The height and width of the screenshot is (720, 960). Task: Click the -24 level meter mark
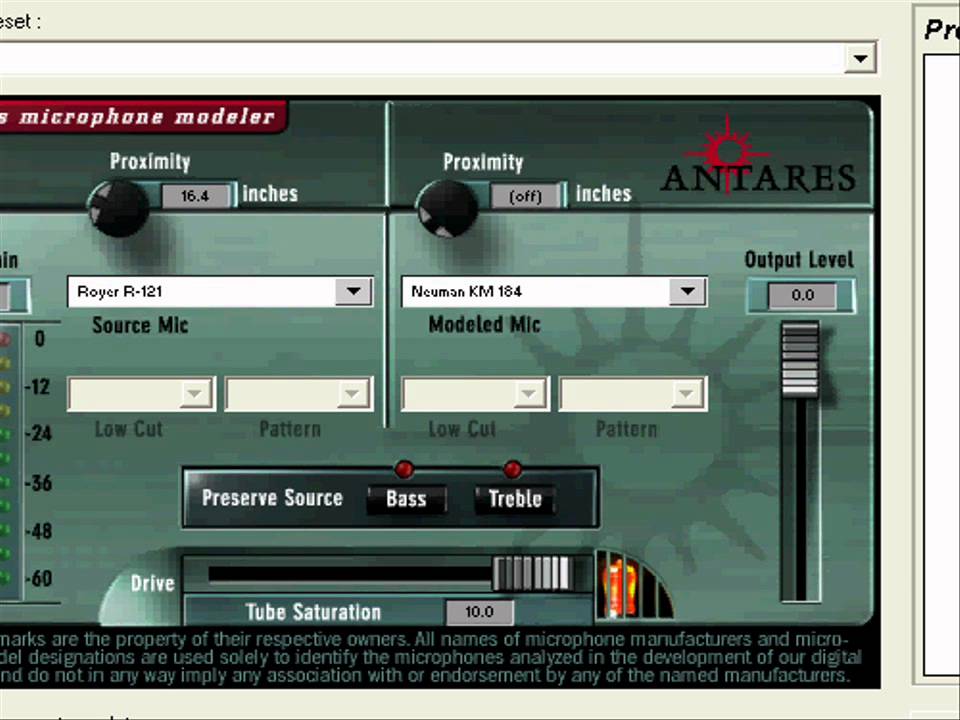coord(38,433)
